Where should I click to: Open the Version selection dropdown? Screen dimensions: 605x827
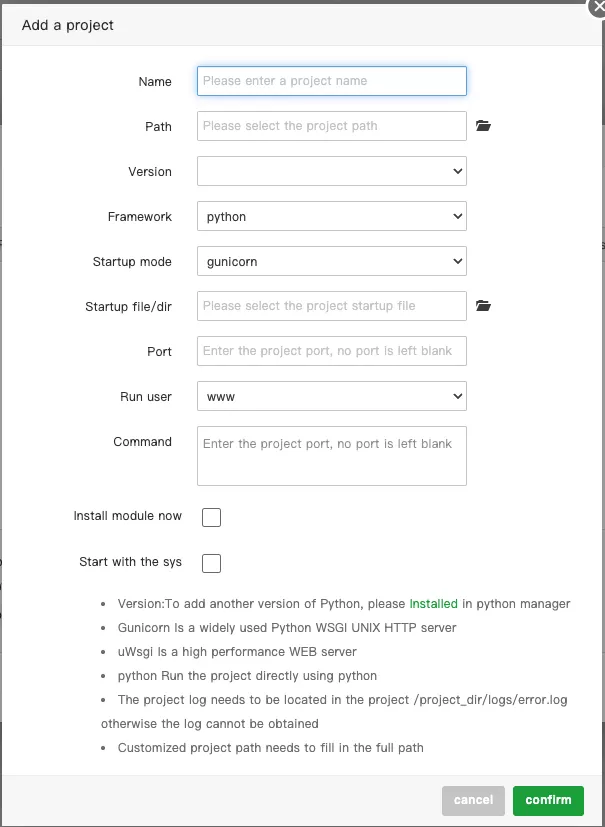click(x=331, y=170)
